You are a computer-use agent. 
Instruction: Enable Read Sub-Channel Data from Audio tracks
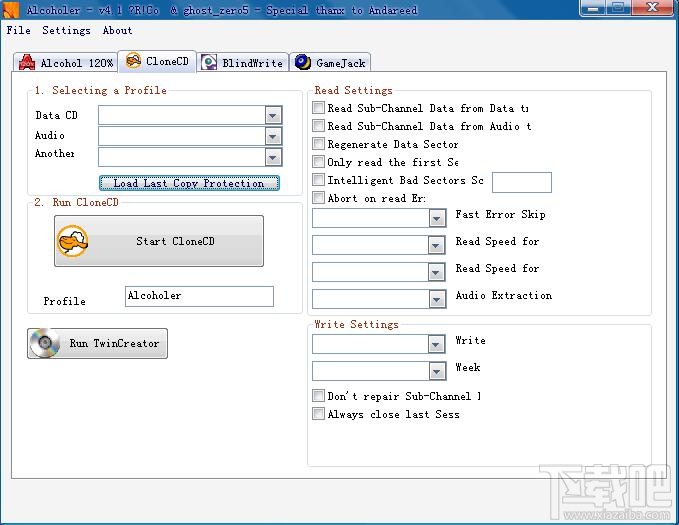tap(318, 126)
